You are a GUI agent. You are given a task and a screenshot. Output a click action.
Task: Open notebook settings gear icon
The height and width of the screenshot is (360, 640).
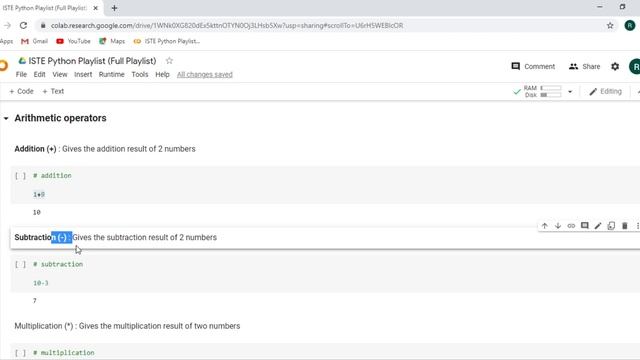615,66
